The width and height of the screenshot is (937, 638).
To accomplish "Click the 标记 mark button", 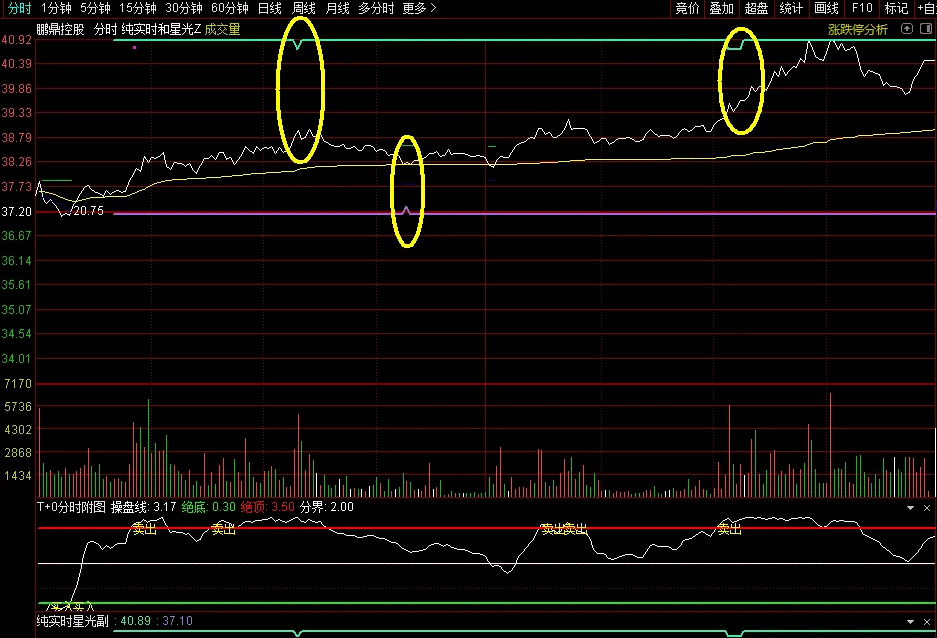I will (x=896, y=9).
